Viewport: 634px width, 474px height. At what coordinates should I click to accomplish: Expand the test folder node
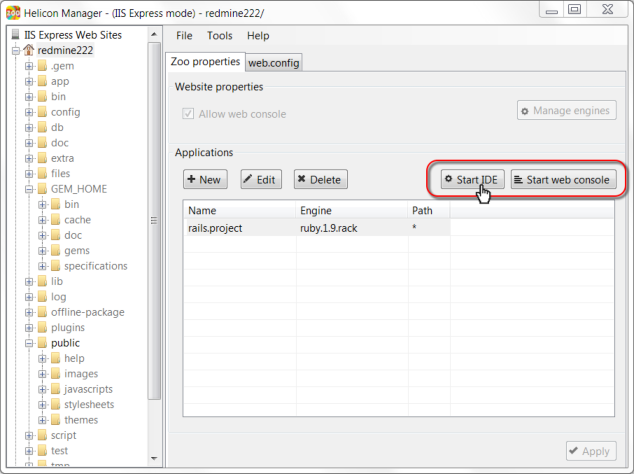pyautogui.click(x=29, y=451)
